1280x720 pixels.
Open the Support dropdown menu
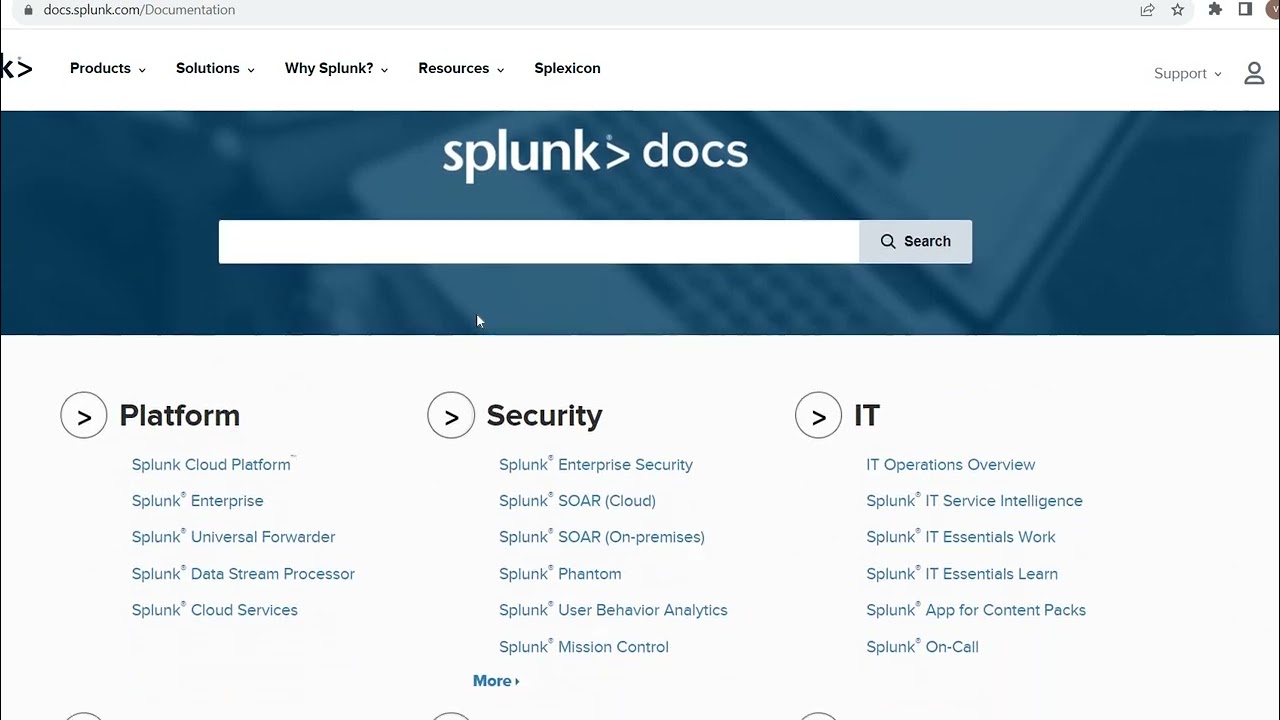click(x=1188, y=74)
